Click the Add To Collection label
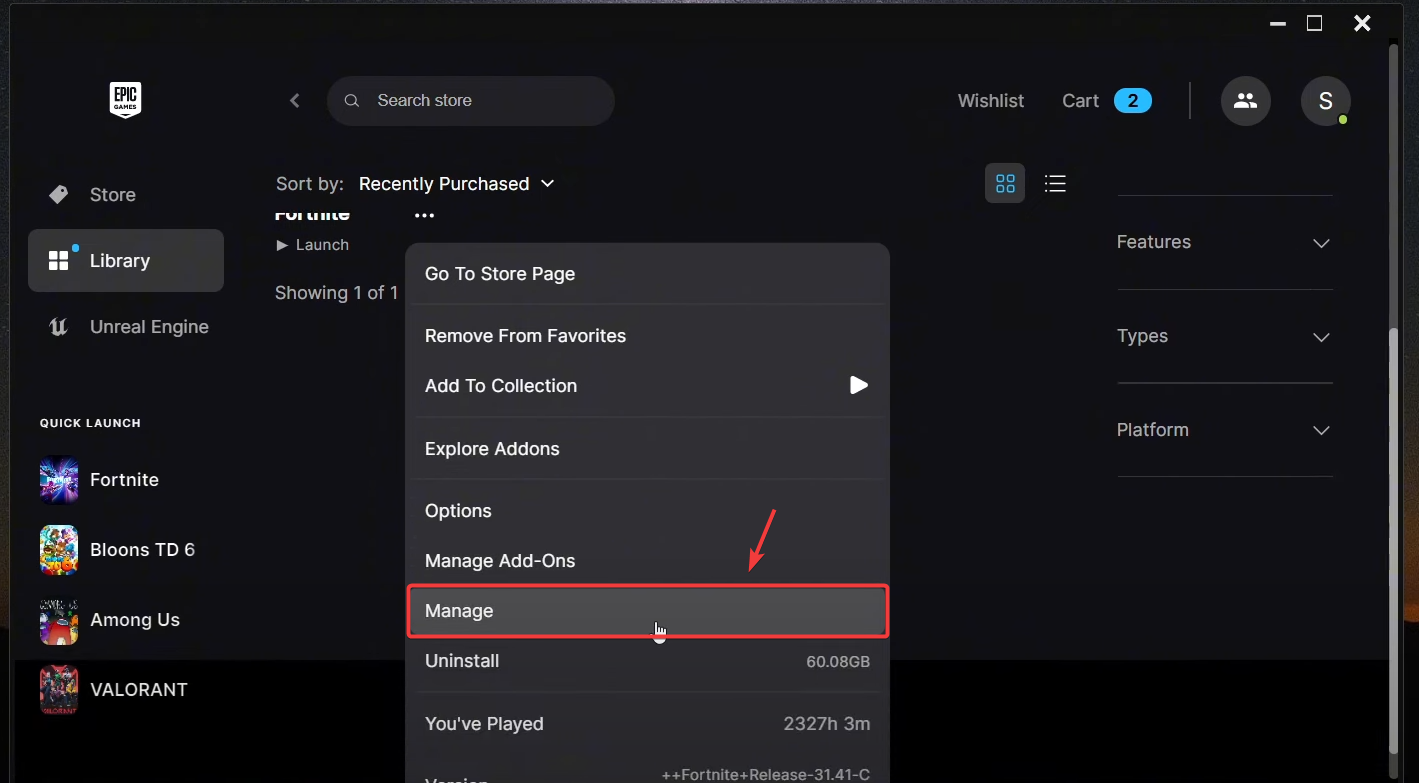The height and width of the screenshot is (783, 1419). 501,386
